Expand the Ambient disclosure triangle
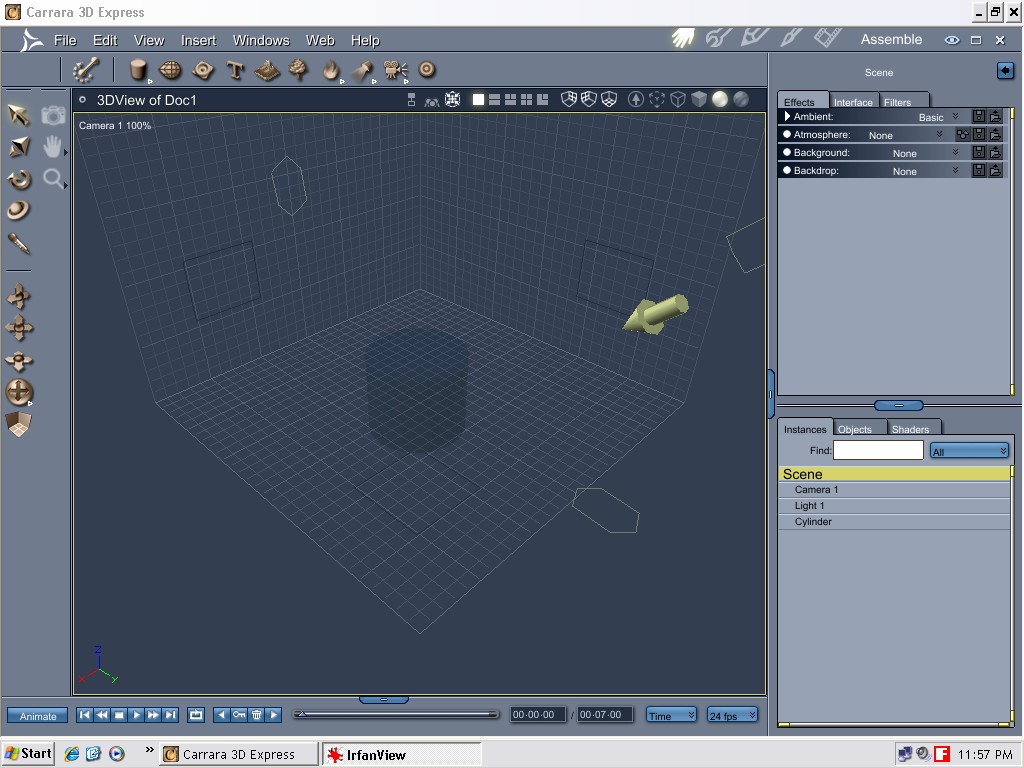 (x=787, y=117)
